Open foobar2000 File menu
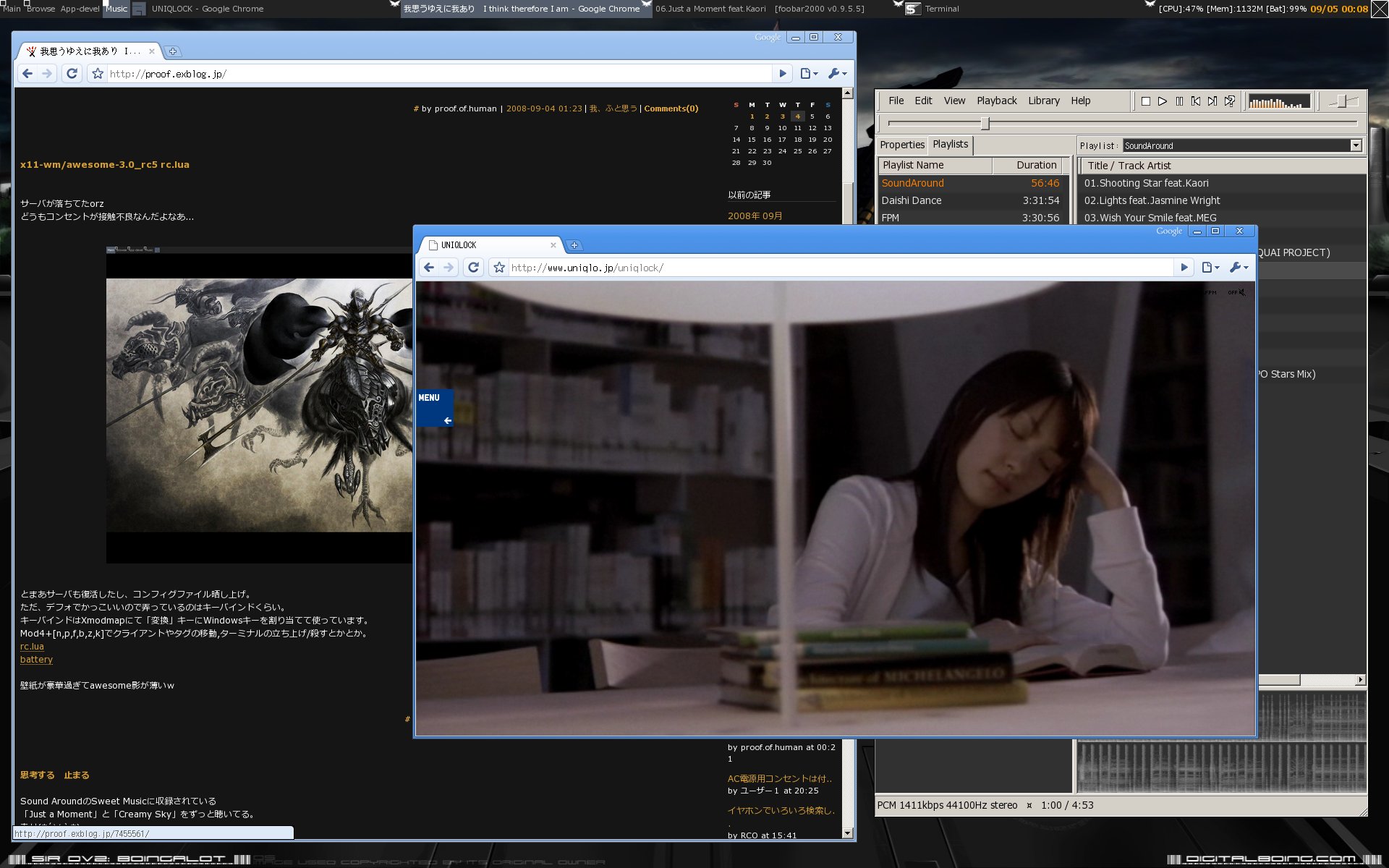The image size is (1389, 868). (896, 101)
